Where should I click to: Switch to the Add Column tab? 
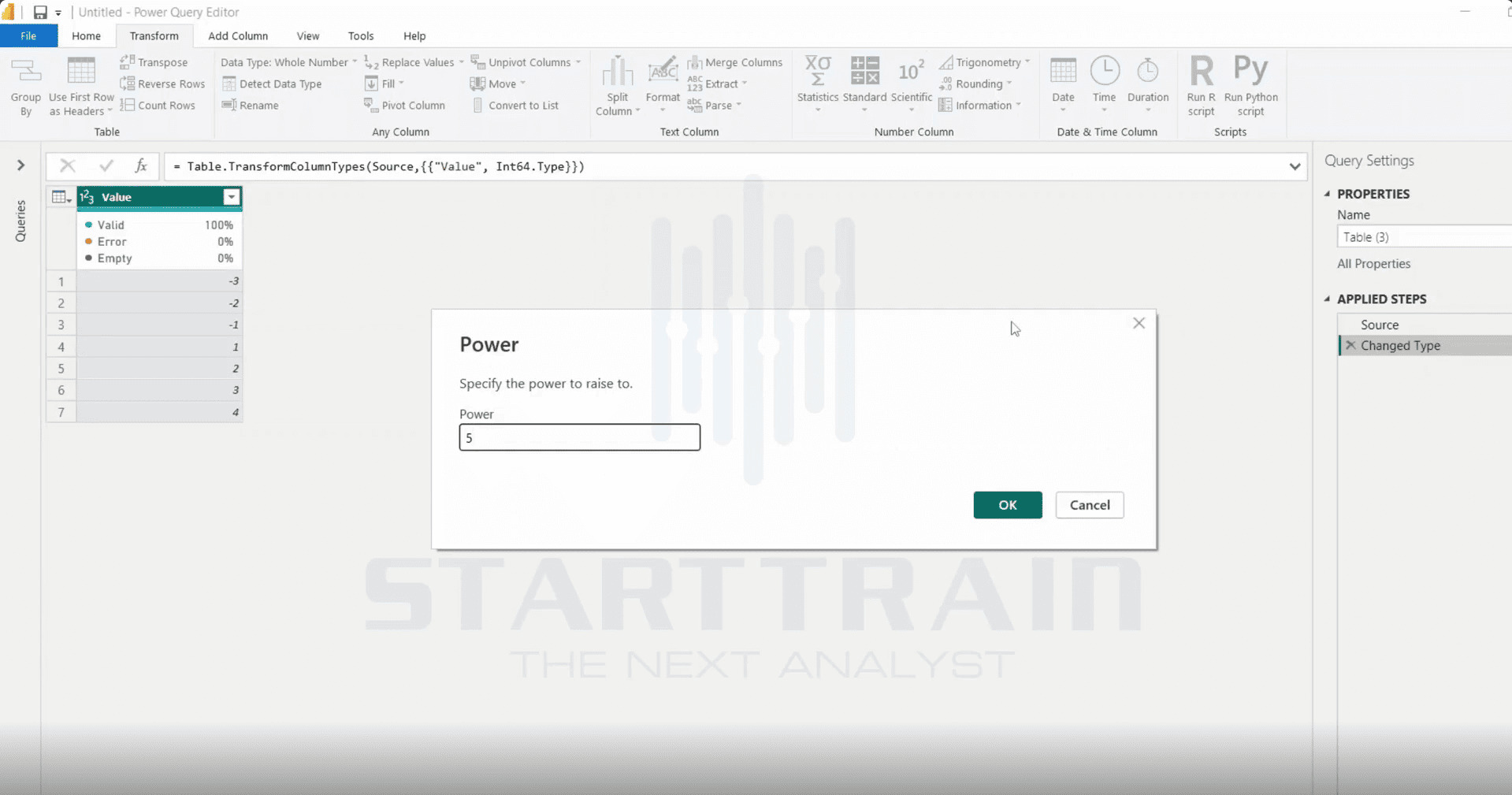(238, 35)
